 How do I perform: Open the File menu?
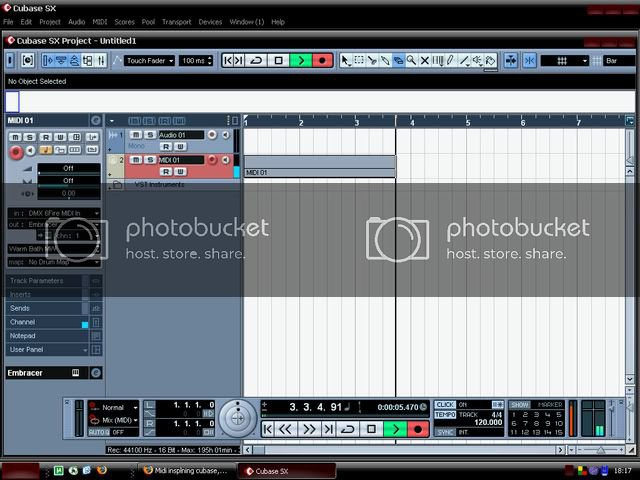[x=8, y=22]
